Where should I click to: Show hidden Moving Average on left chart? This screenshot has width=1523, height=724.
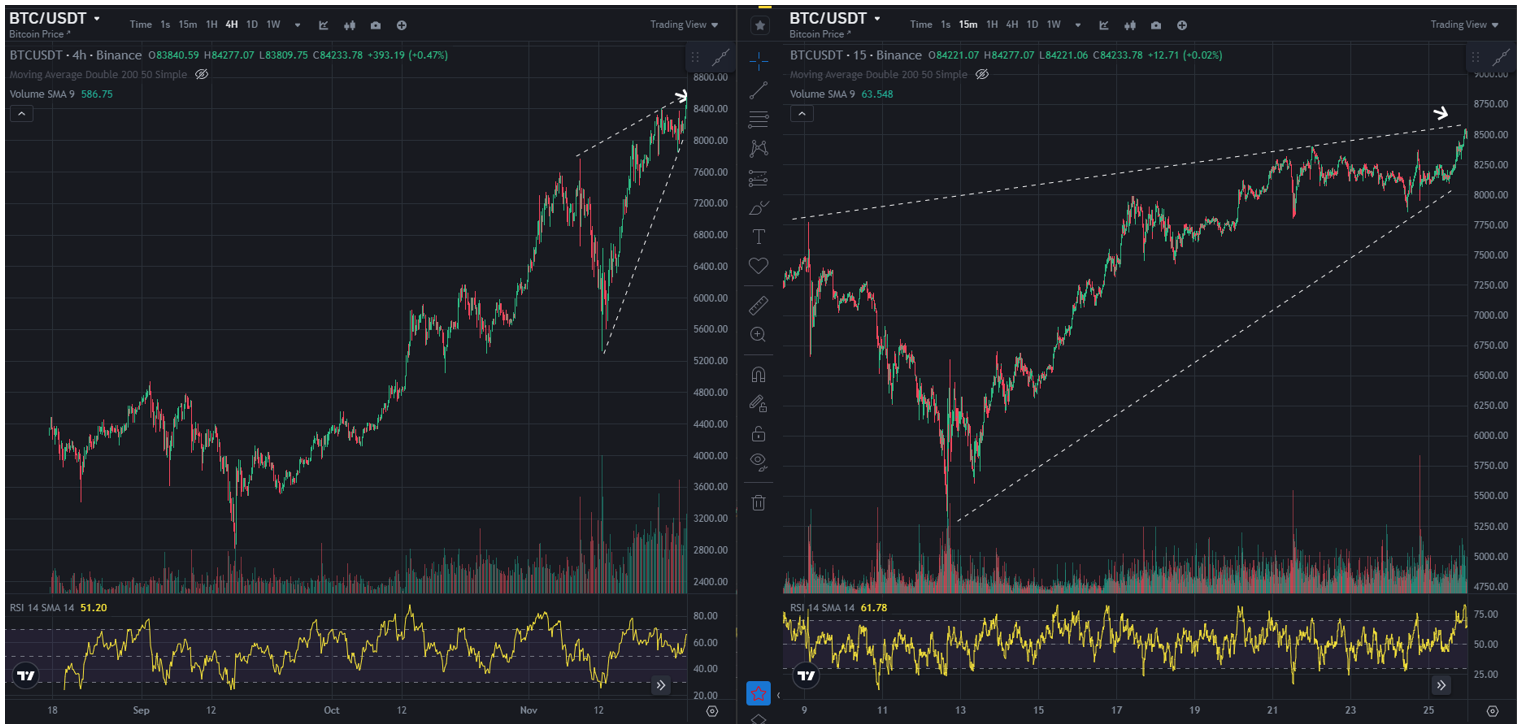pyautogui.click(x=201, y=75)
